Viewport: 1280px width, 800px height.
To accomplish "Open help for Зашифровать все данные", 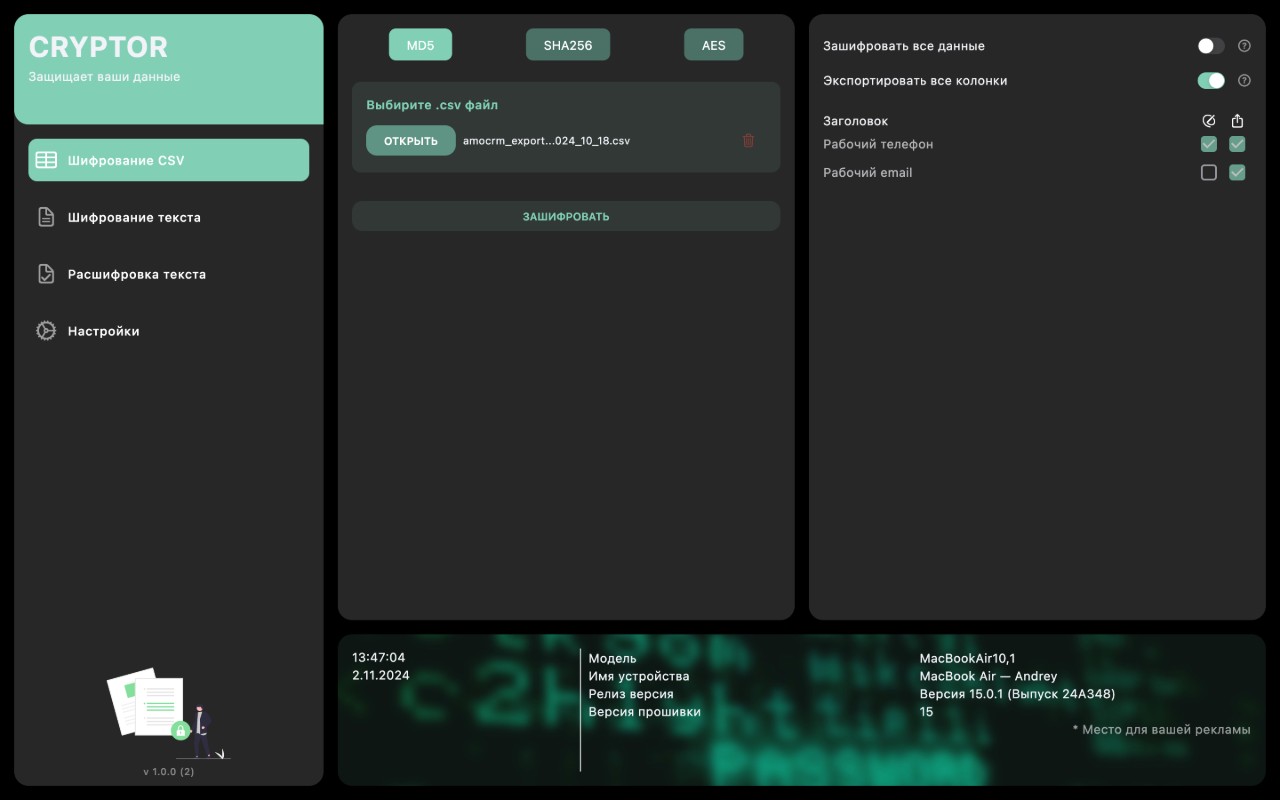I will coord(1244,46).
